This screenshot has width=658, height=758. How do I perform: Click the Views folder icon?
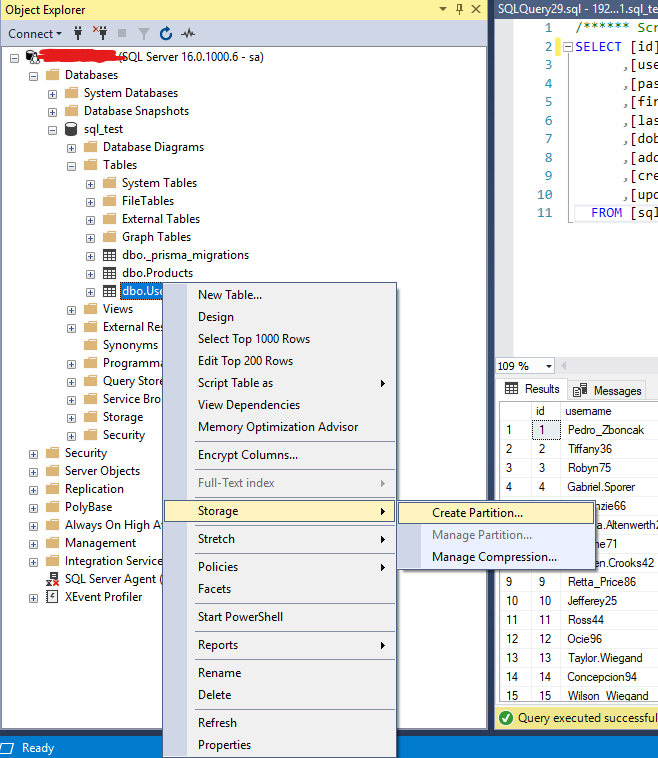click(90, 309)
